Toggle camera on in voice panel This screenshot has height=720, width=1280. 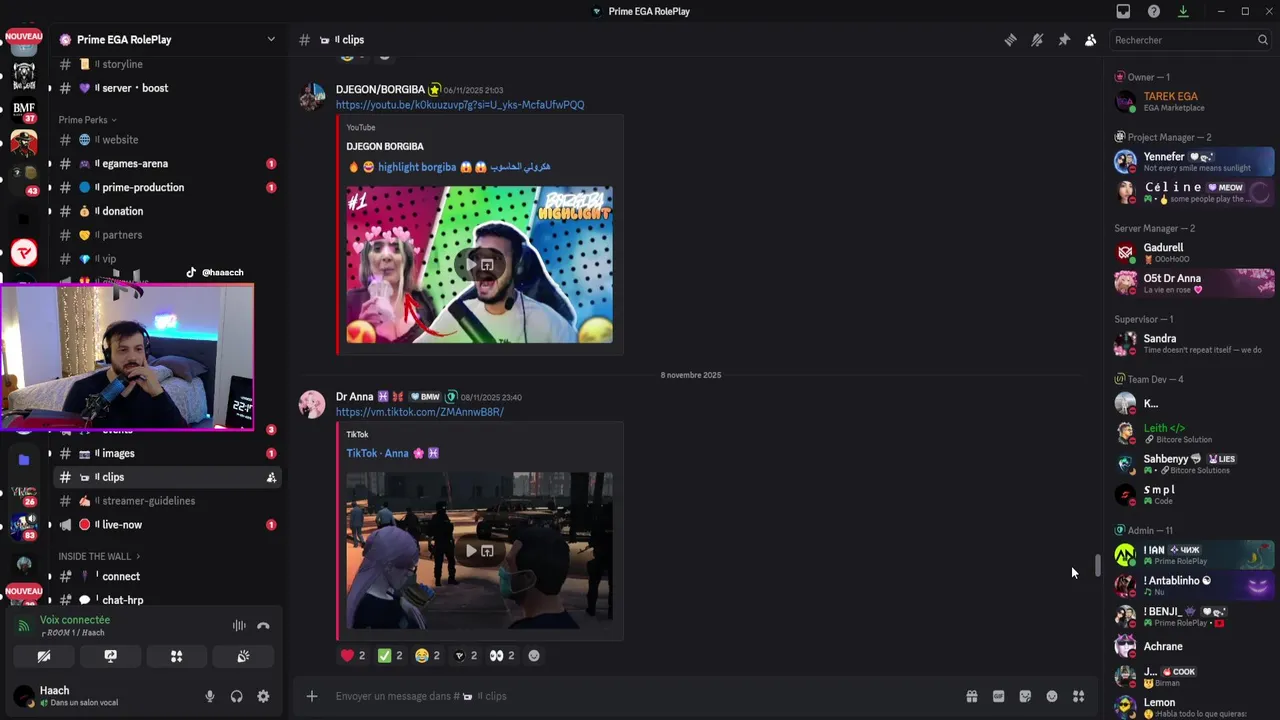(44, 656)
